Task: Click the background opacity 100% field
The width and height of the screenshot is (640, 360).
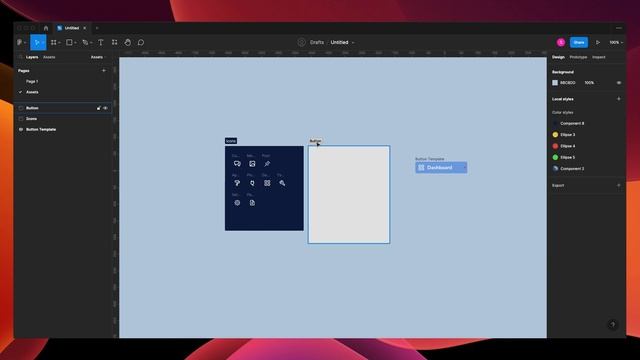Action: [x=589, y=83]
